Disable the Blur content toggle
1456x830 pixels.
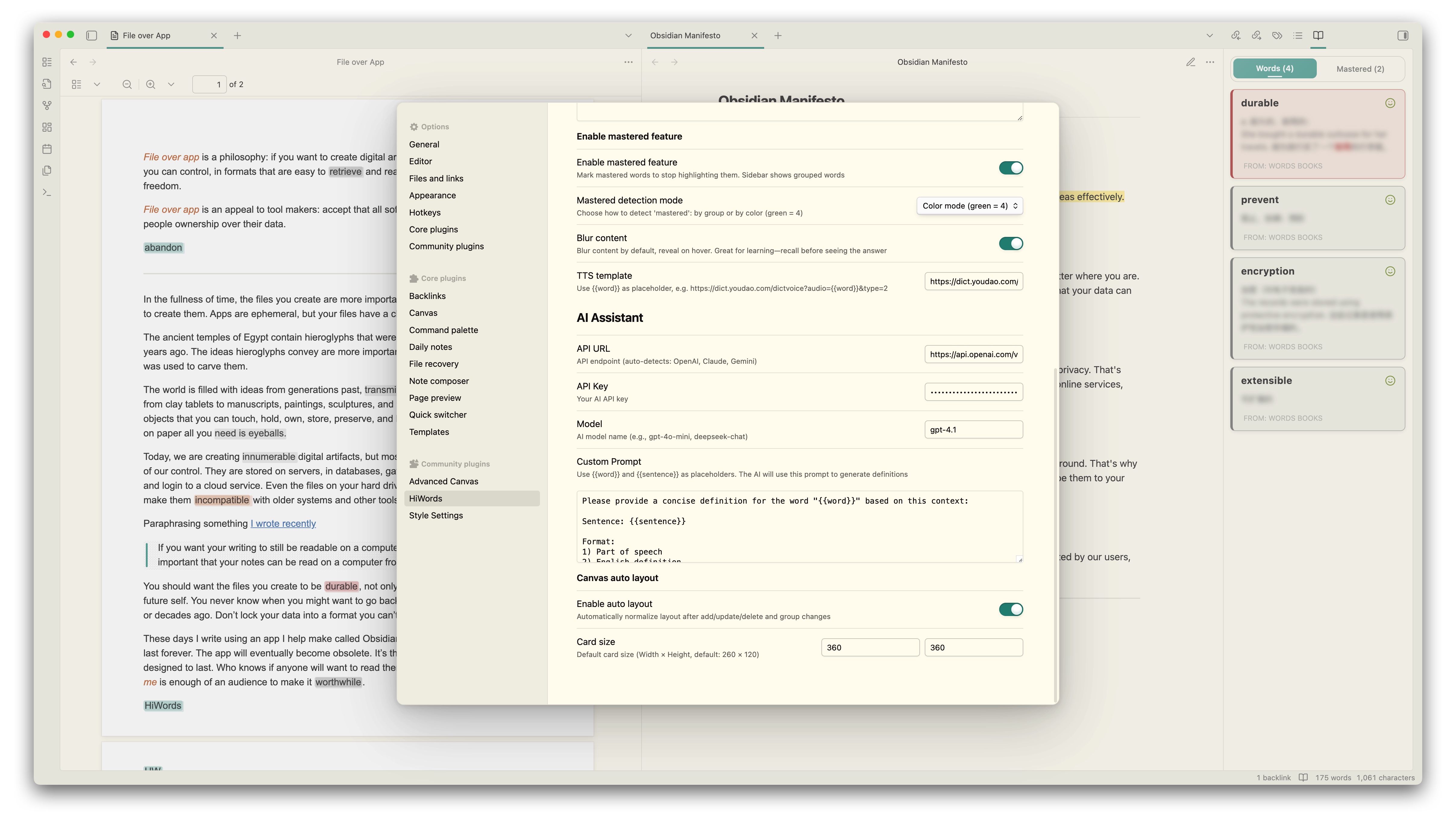1010,244
